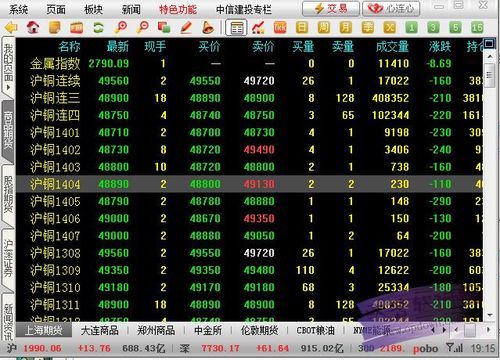This screenshot has height=360, width=500.
Task: Expand the arrow under 我的页面 side tab
Action: [x=8, y=87]
